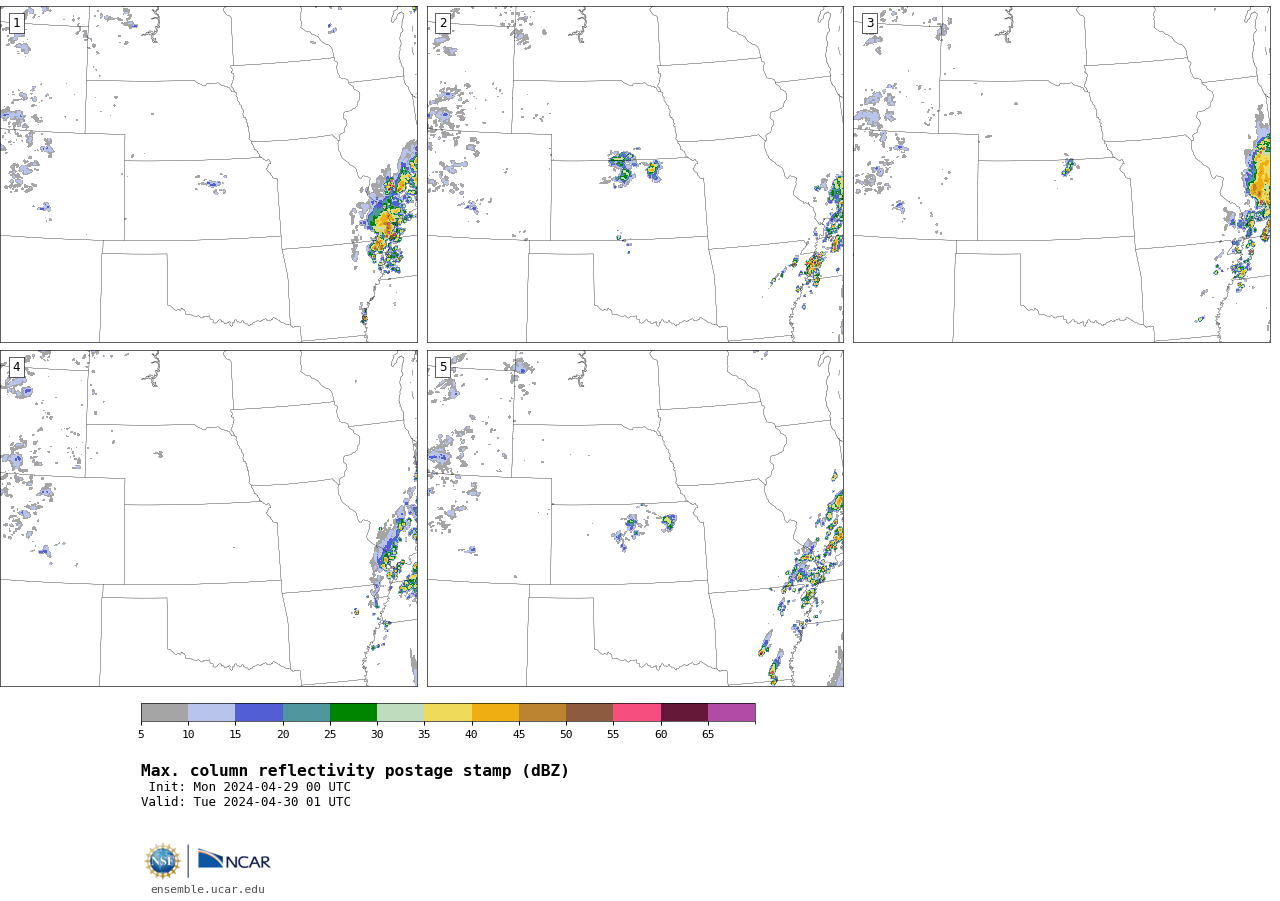1280x901 pixels.
Task: Click the purple 65+ dBZ swatch
Action: pos(731,713)
